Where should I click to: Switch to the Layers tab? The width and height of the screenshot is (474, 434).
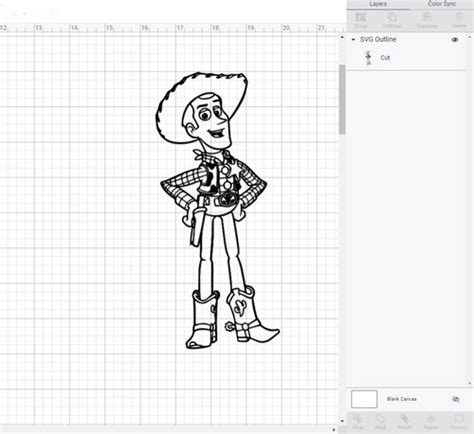(x=378, y=4)
